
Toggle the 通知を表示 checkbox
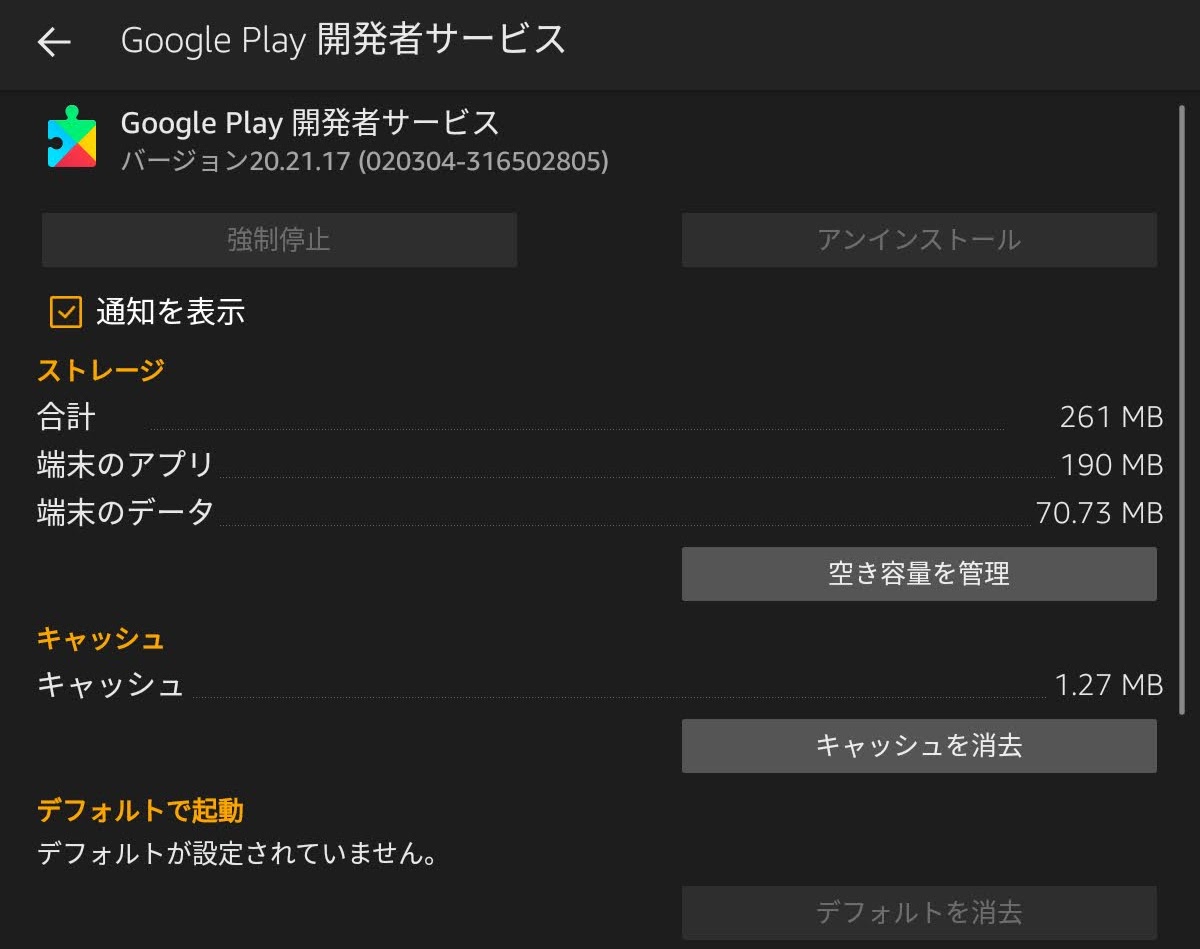click(x=66, y=312)
